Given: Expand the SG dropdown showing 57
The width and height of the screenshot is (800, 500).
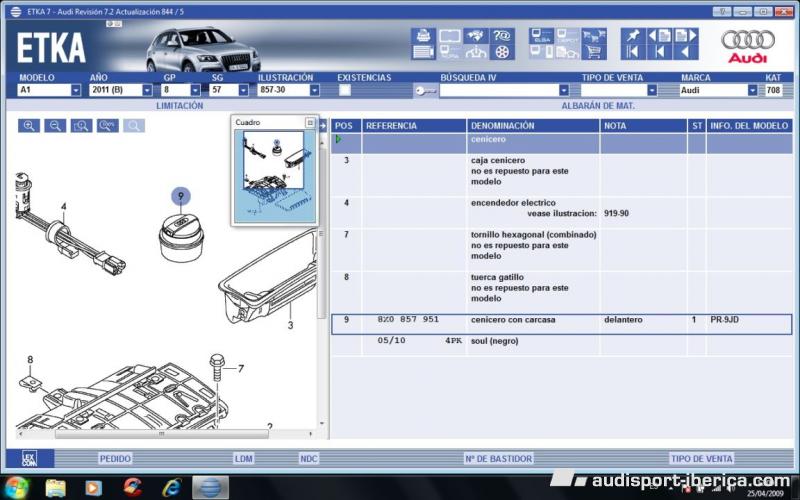Looking at the screenshot, I should click(x=243, y=90).
